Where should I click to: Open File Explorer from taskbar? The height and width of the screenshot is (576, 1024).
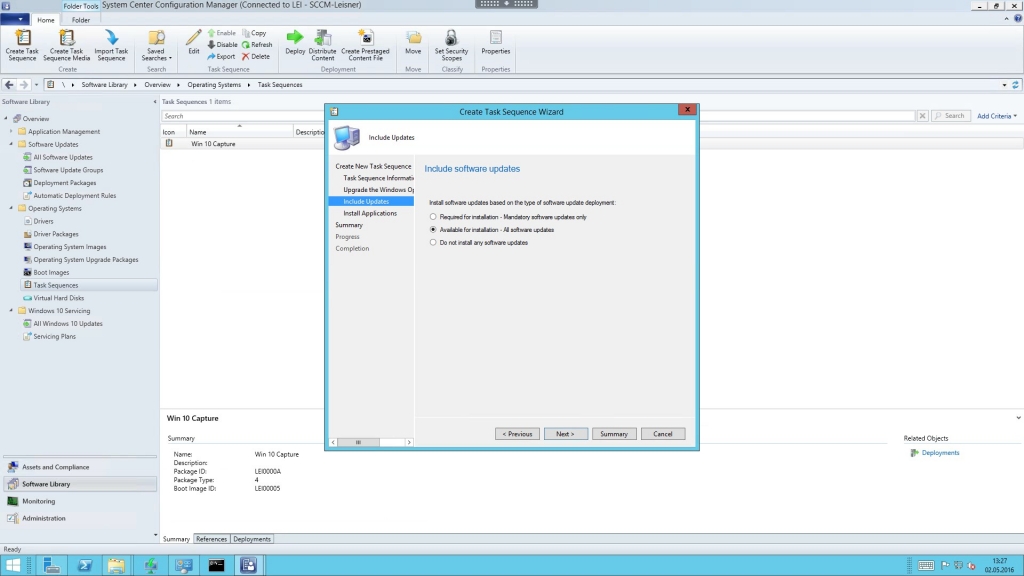(x=116, y=566)
